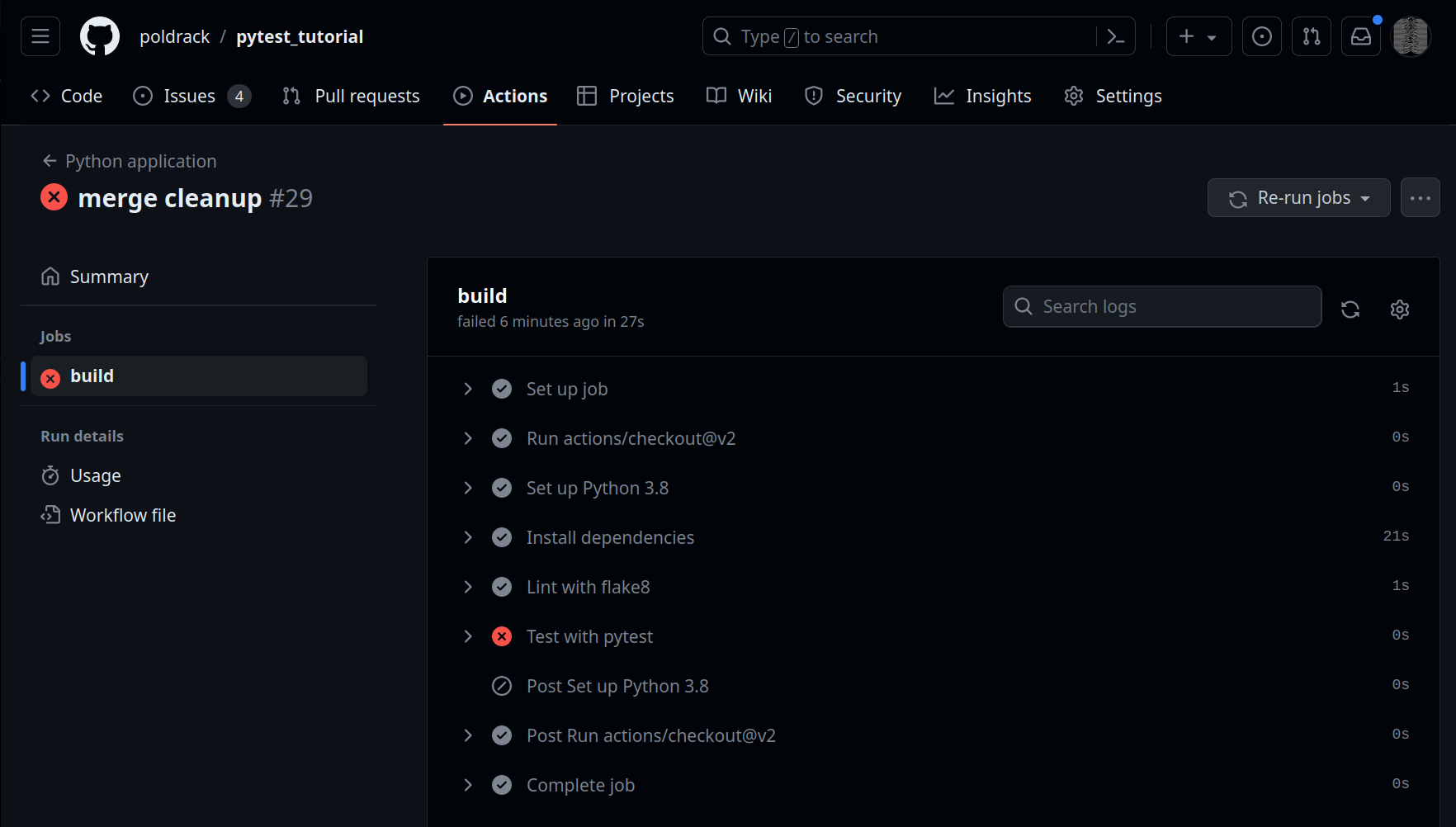Open the Workflow file link
The image size is (1456, 827).
coord(122,515)
